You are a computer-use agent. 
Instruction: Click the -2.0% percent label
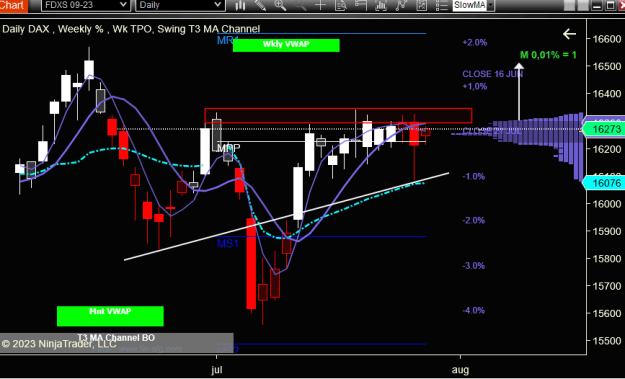tap(474, 220)
